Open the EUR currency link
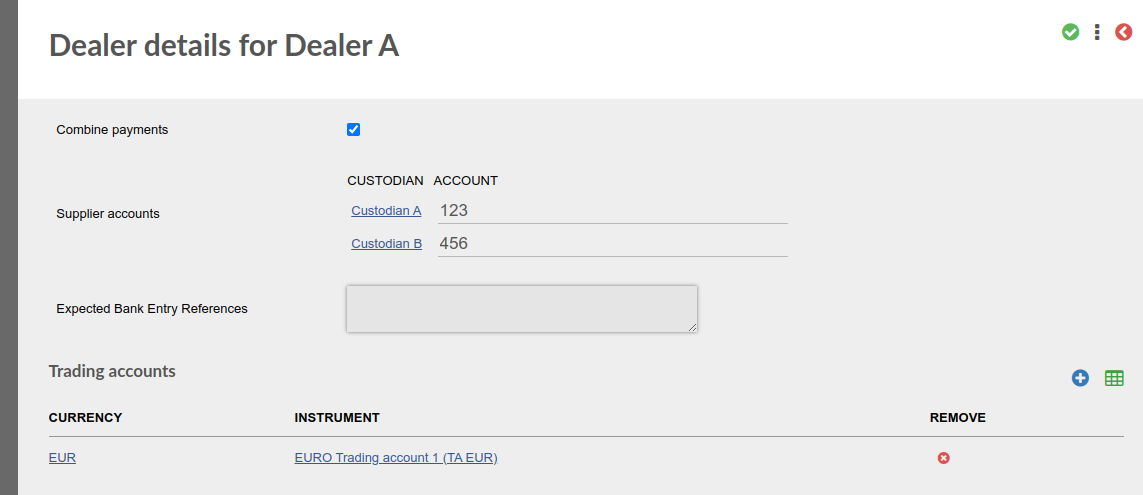This screenshot has height=495, width=1143. point(62,458)
